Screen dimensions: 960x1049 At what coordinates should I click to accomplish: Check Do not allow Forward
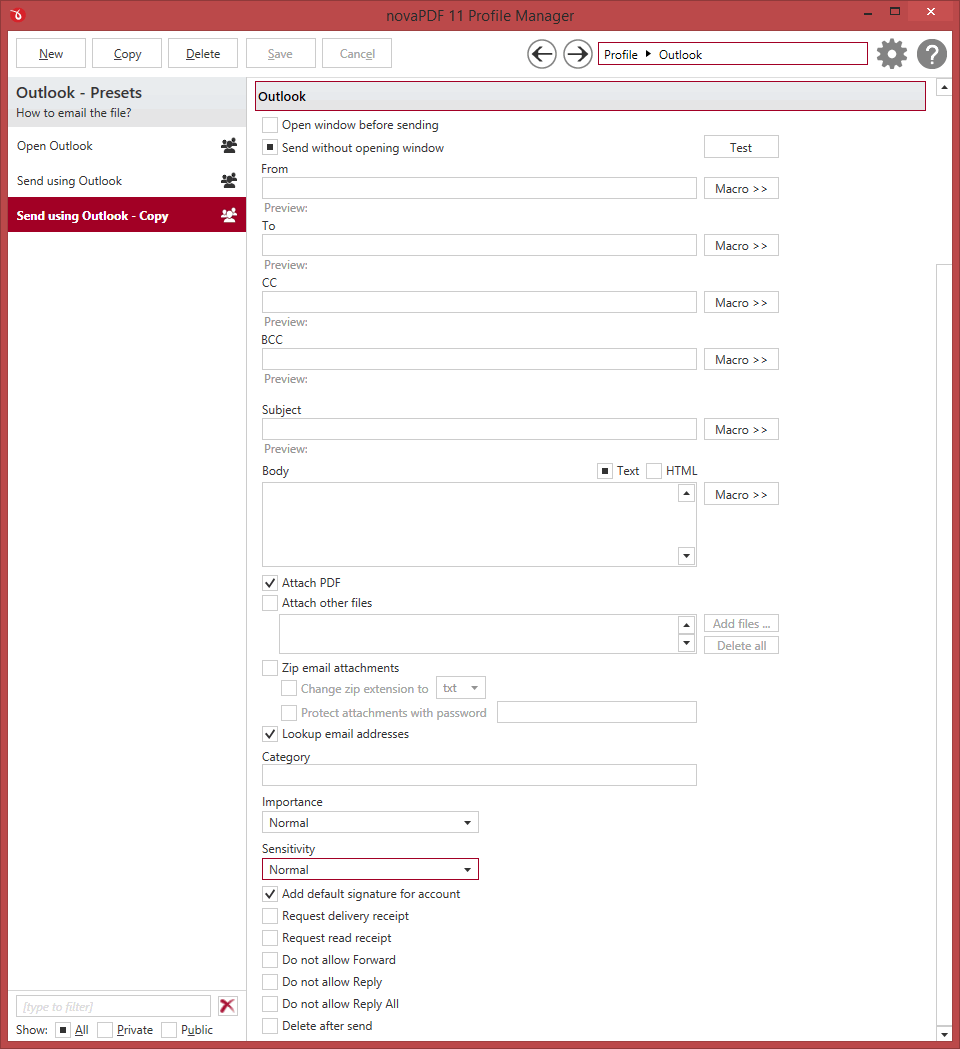(270, 960)
